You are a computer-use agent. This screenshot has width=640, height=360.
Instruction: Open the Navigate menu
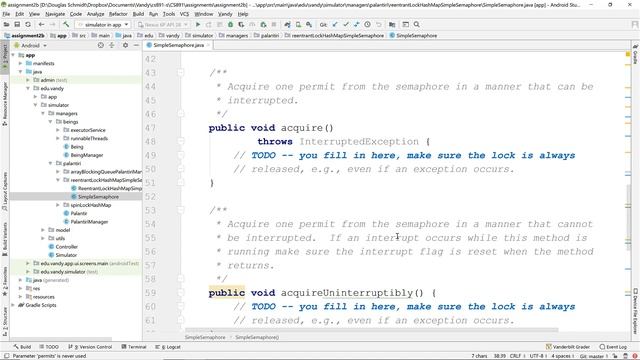click(55, 14)
